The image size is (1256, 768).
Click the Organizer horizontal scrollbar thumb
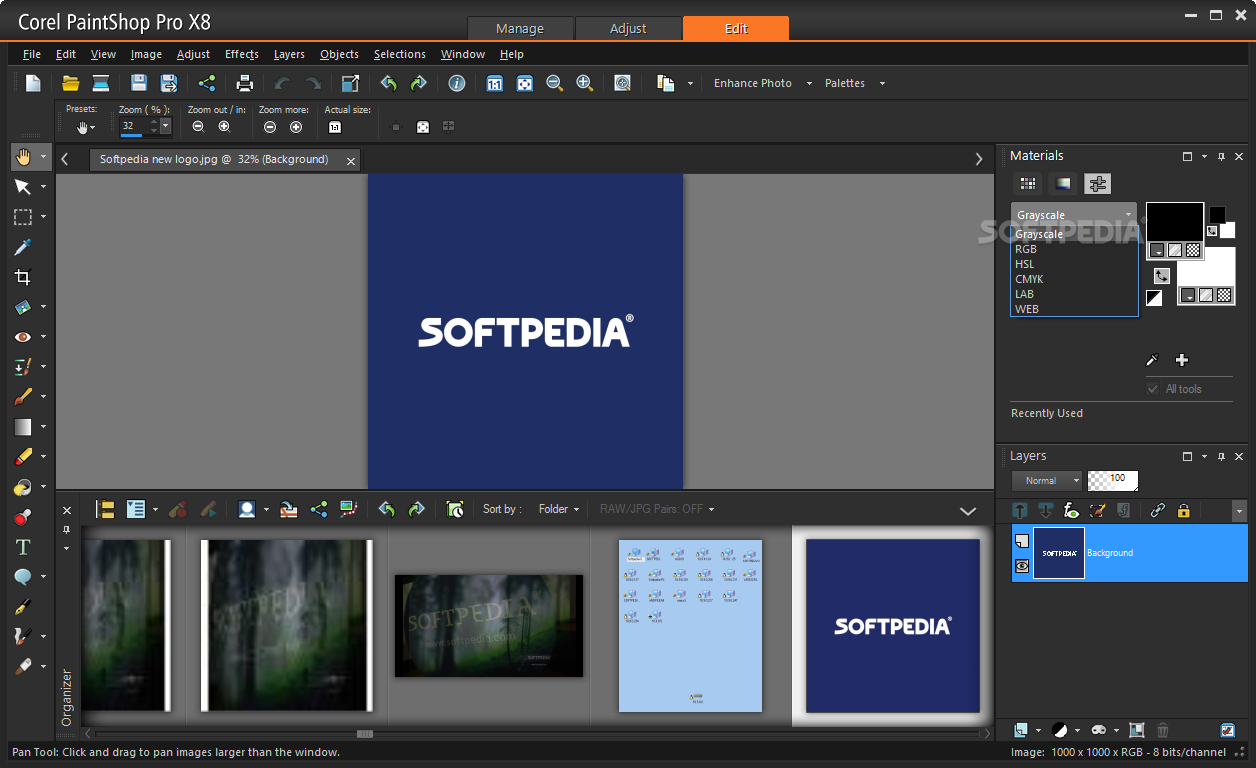365,734
